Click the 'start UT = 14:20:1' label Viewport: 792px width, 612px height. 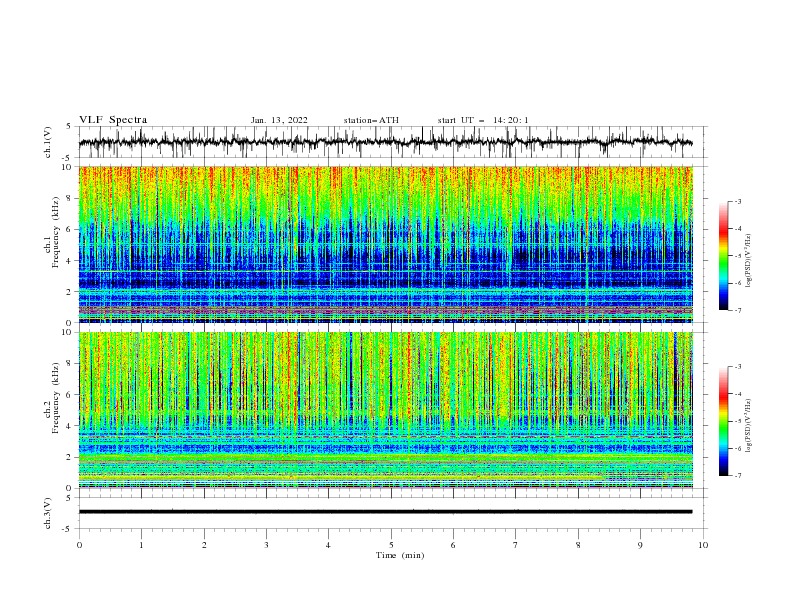pyautogui.click(x=483, y=120)
